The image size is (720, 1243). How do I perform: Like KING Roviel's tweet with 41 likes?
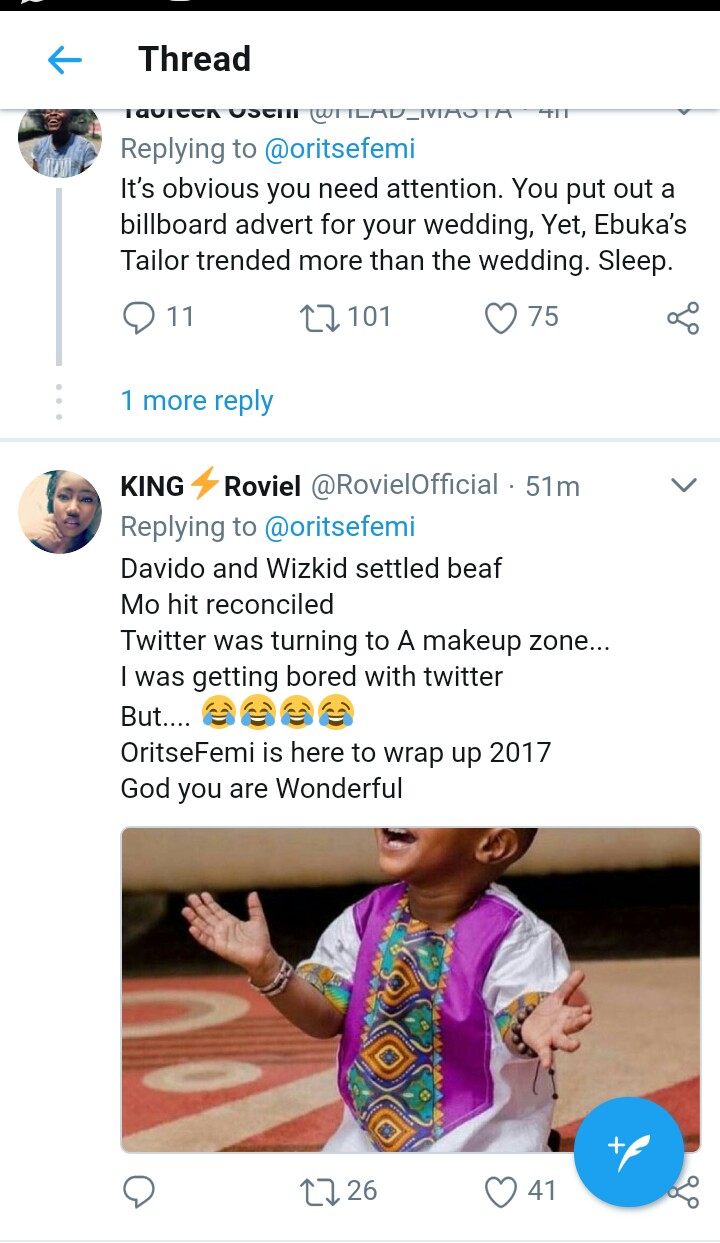click(500, 1191)
